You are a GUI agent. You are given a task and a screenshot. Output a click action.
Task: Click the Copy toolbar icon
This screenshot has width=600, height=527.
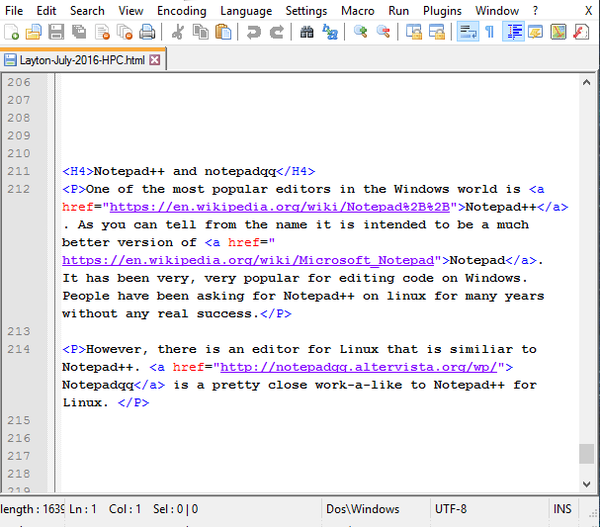pyautogui.click(x=201, y=32)
